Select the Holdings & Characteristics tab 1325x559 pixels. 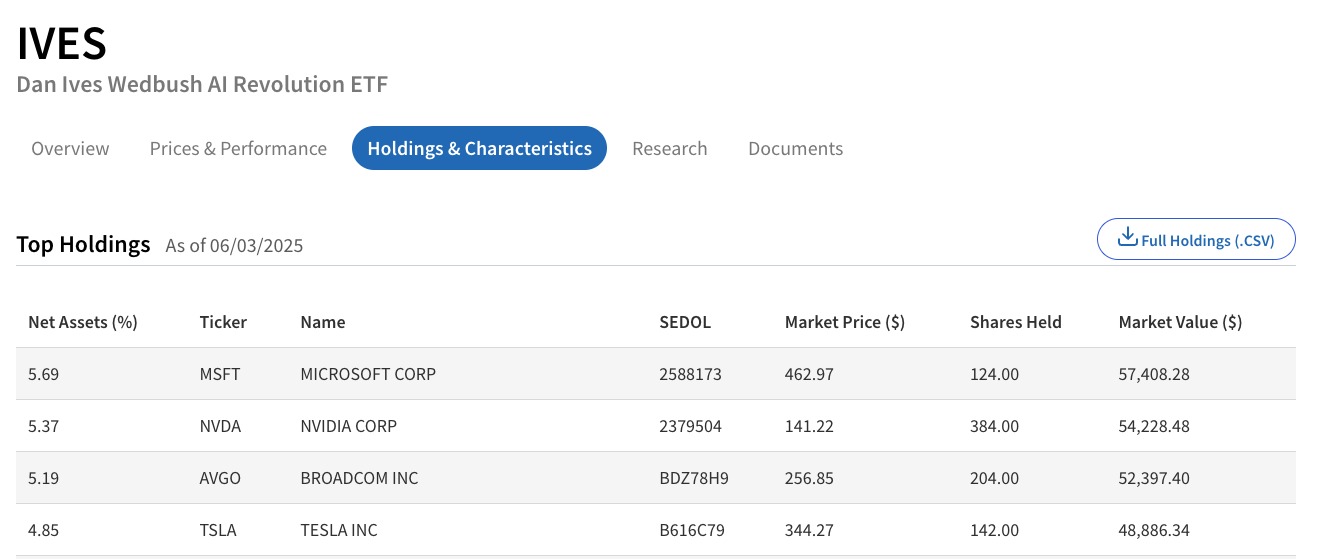(x=479, y=149)
